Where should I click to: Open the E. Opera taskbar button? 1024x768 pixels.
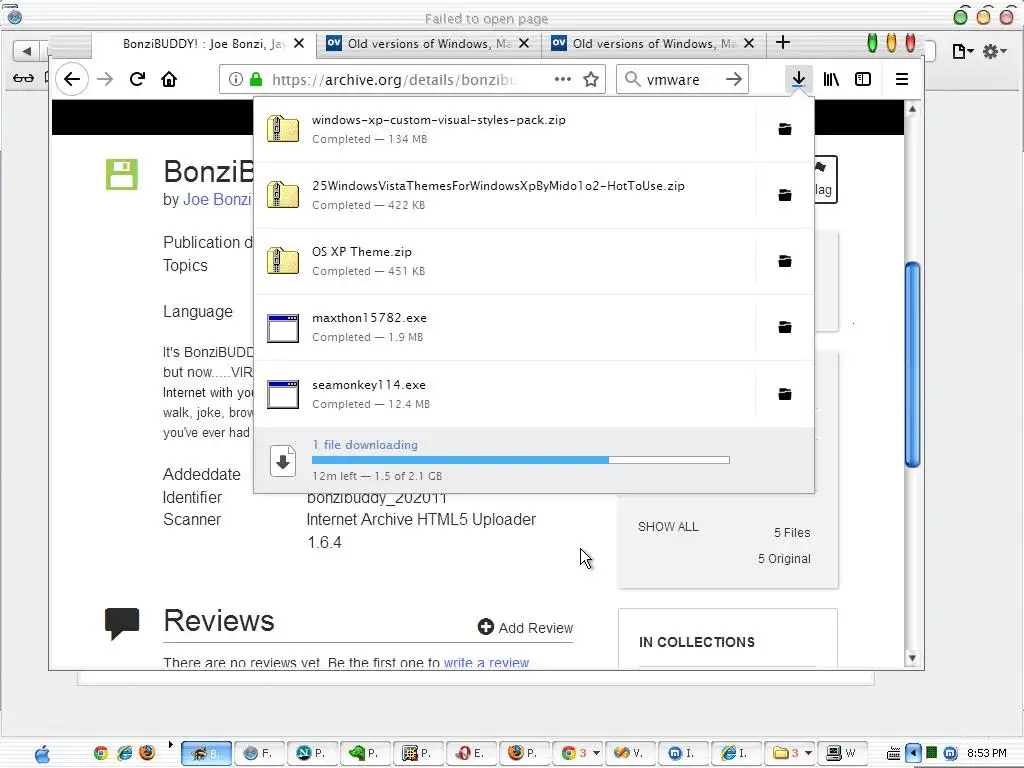tap(470, 753)
